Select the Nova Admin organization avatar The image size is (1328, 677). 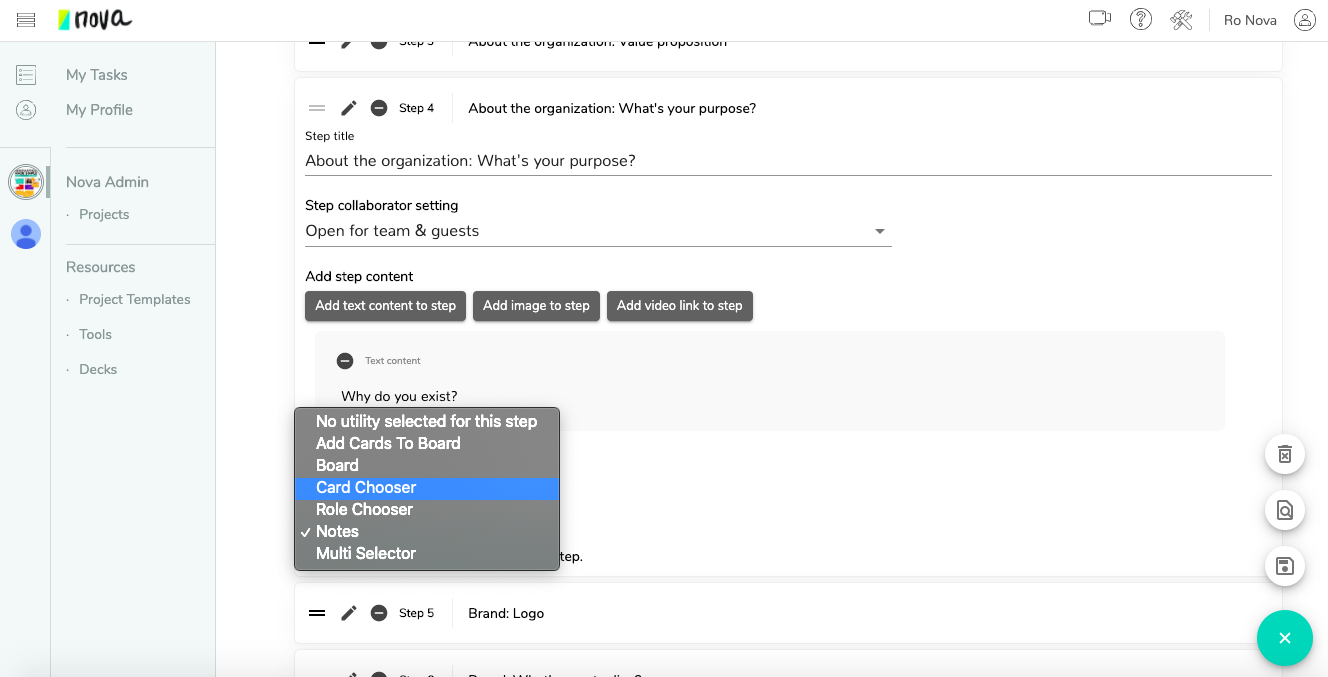coord(26,182)
